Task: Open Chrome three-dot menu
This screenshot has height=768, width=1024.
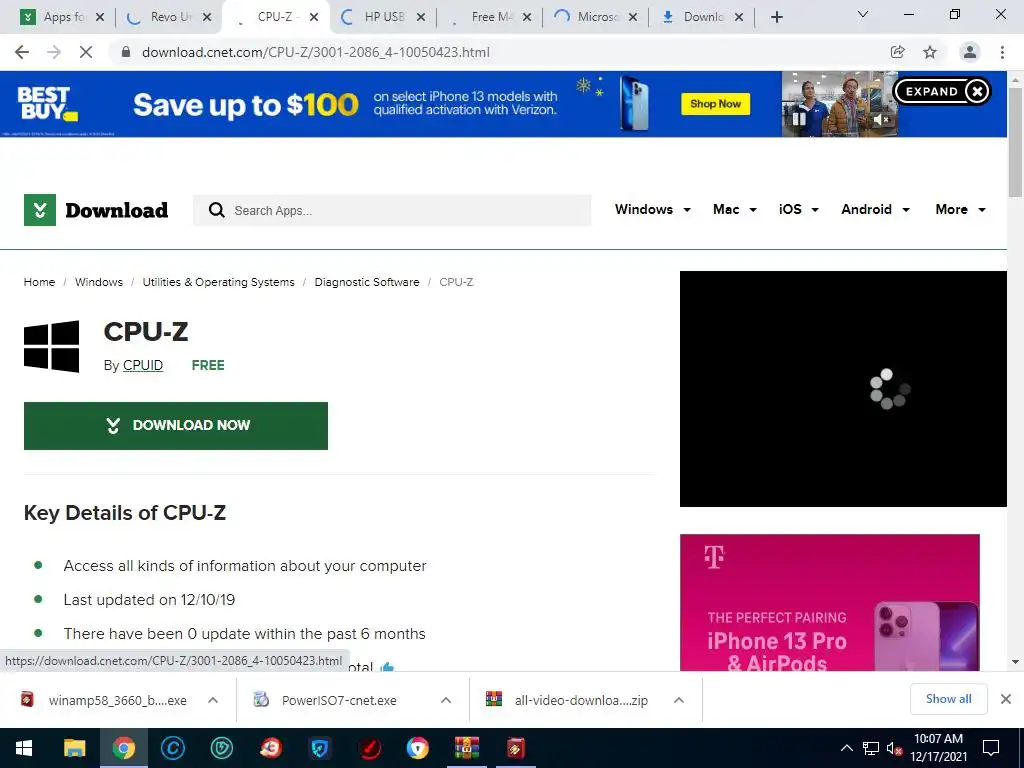Action: point(1002,52)
